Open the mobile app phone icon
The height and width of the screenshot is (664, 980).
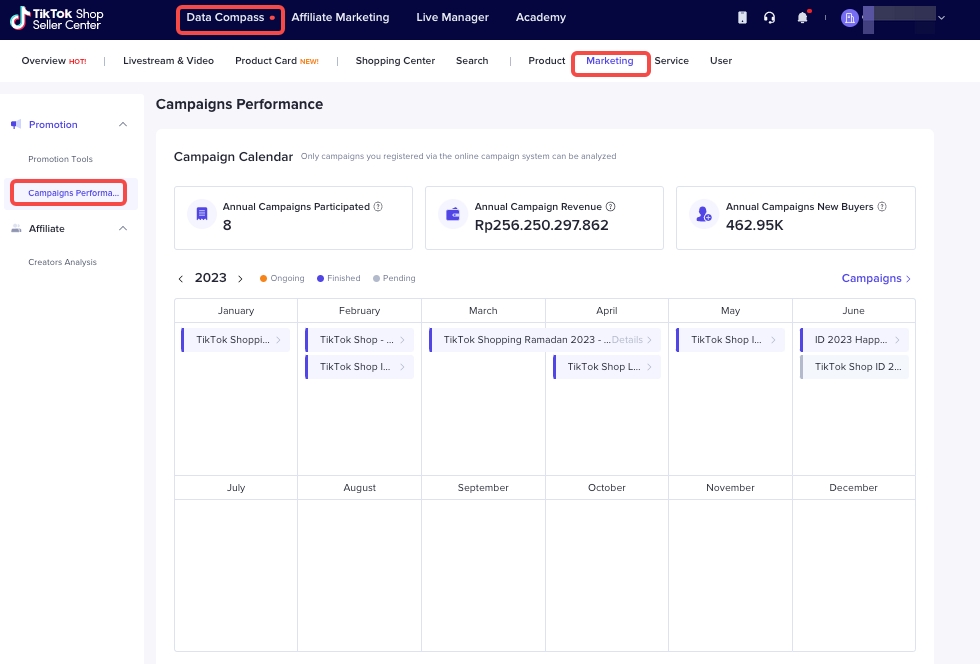coord(742,18)
